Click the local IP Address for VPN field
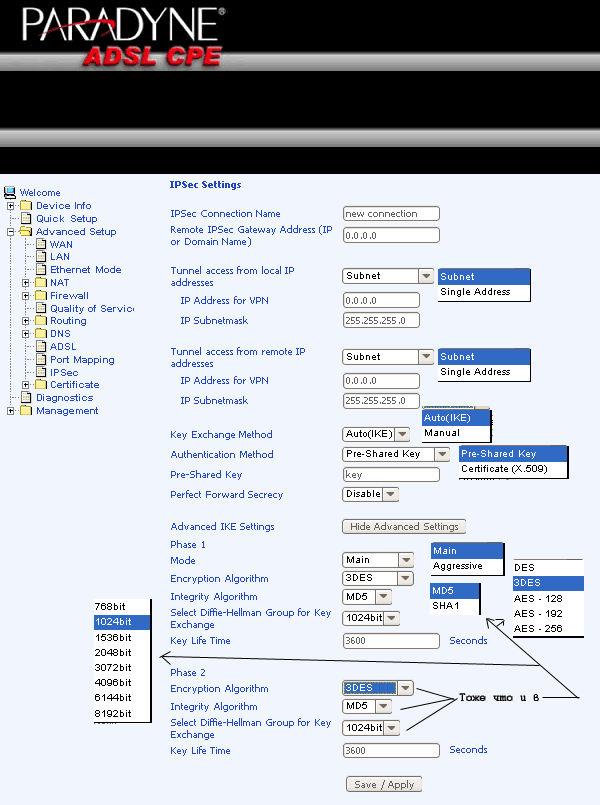The width and height of the screenshot is (600, 805). 381,300
